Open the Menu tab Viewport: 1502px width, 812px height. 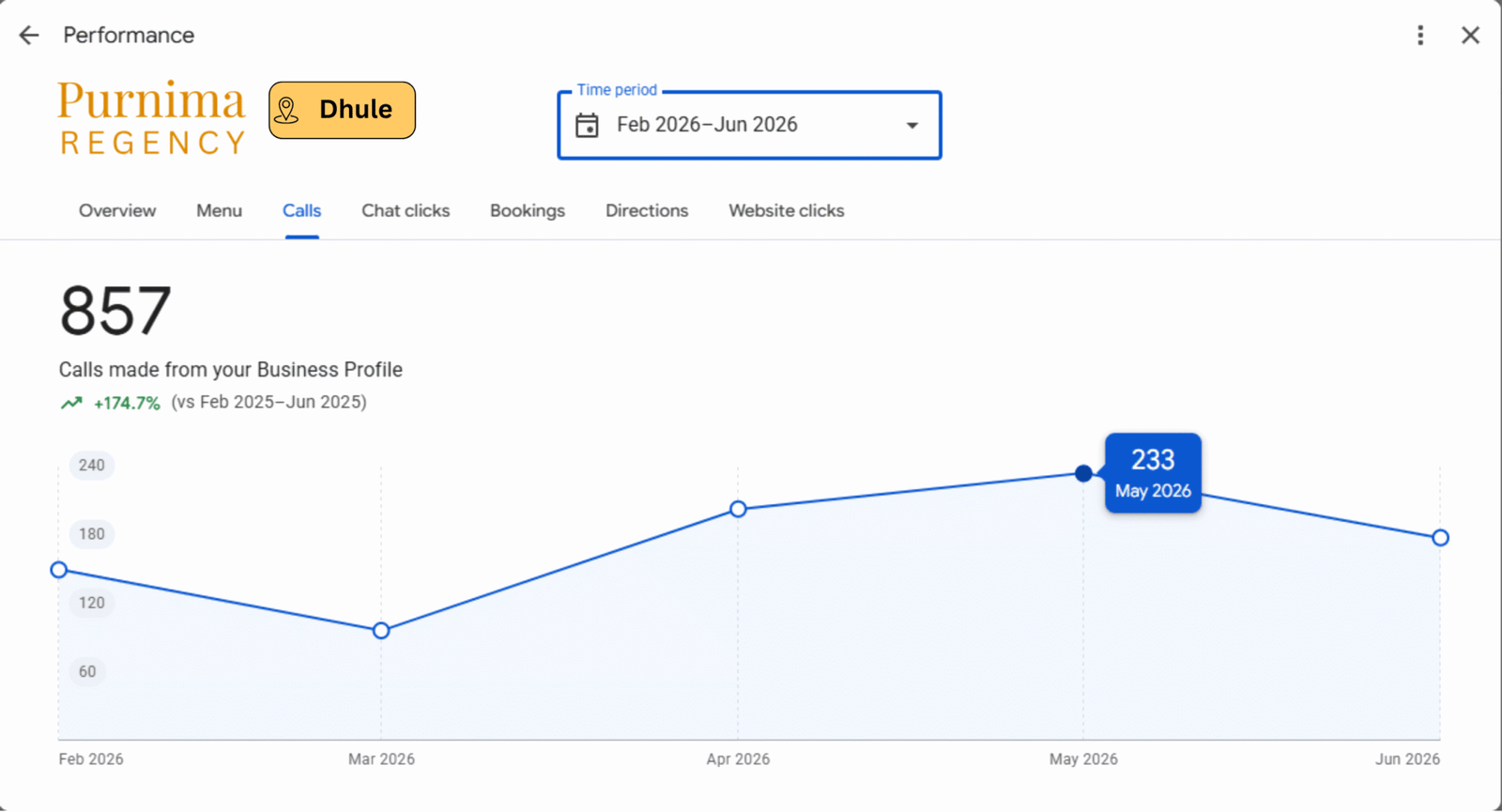(219, 210)
